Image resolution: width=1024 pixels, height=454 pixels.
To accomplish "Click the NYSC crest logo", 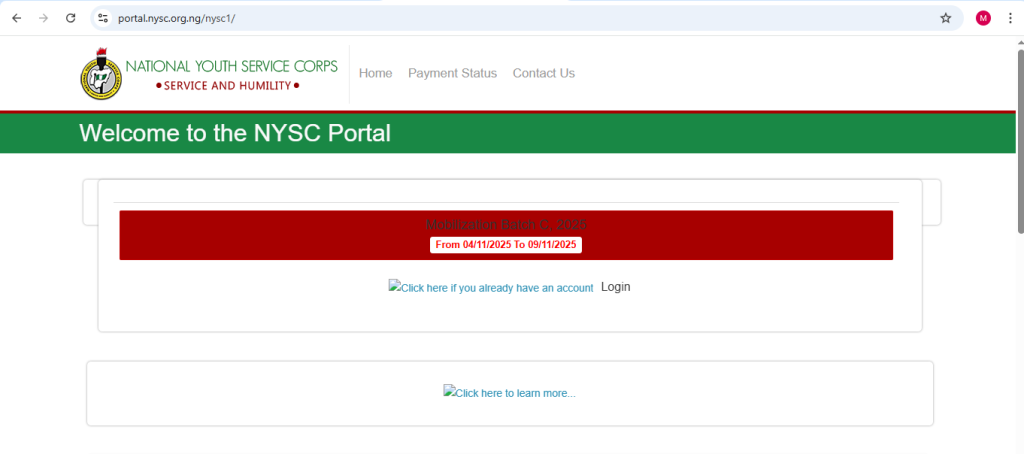I will (100, 75).
